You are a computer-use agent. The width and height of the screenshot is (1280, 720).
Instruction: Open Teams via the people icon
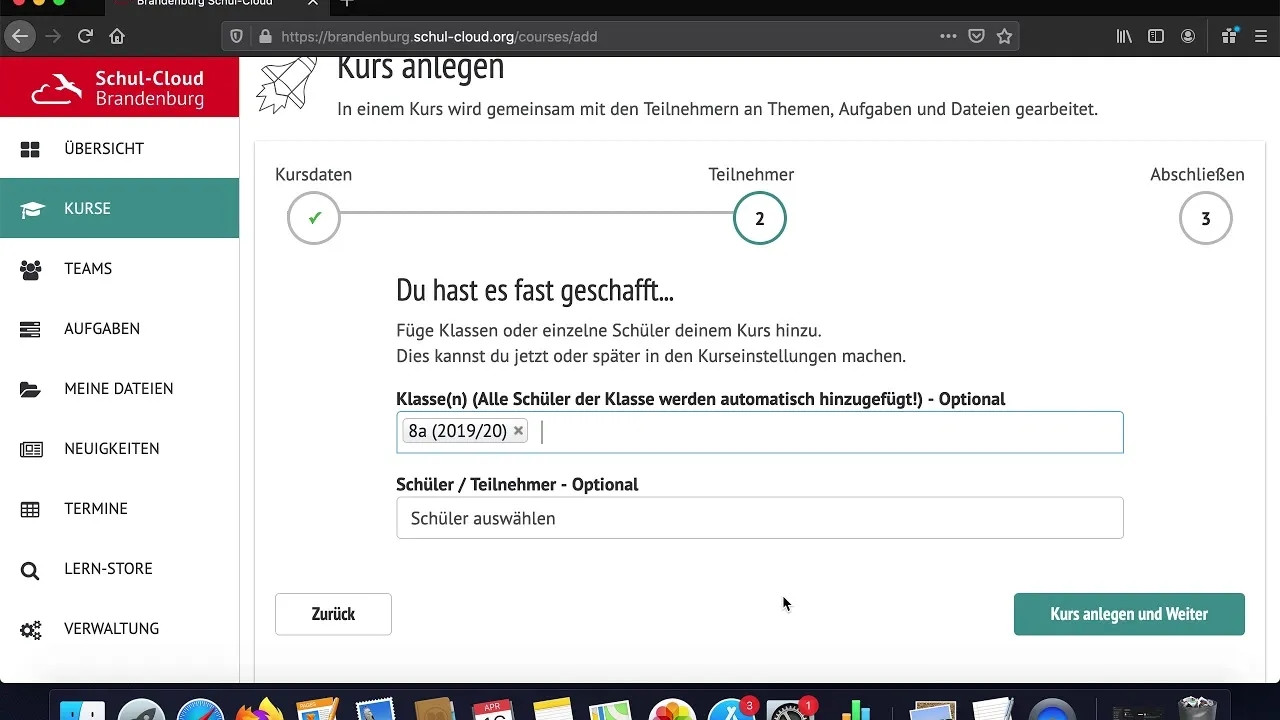click(32, 268)
